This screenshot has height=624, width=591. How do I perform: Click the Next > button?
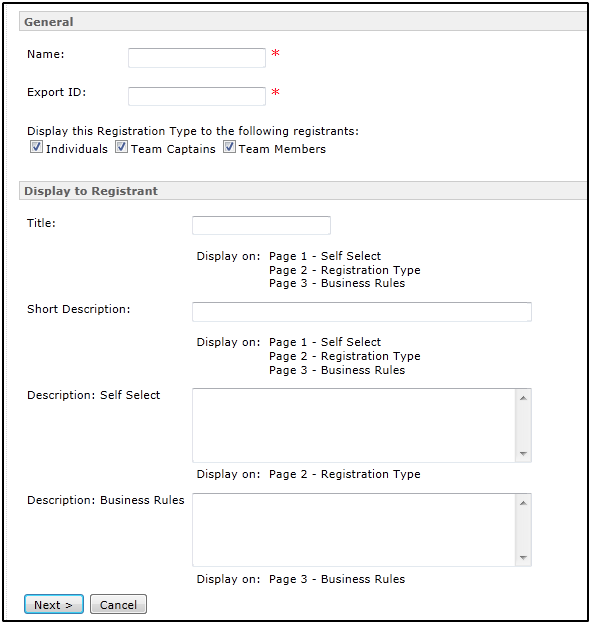[54, 604]
